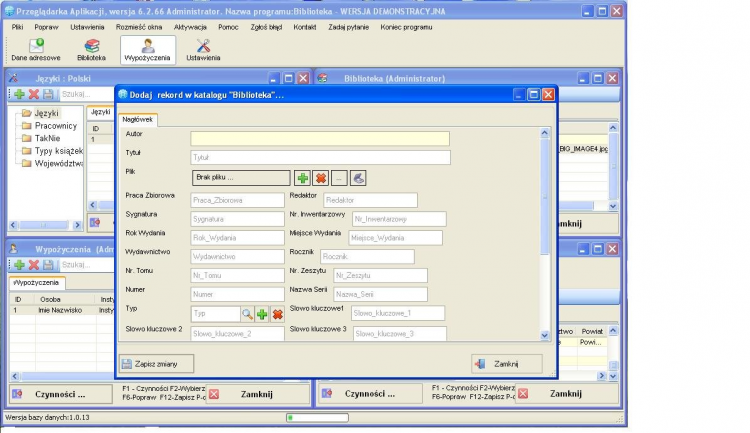Image resolution: width=750 pixels, height=433 pixels.
Task: Delete record with red X in Wypożyczenia window
Action: pyautogui.click(x=33, y=265)
